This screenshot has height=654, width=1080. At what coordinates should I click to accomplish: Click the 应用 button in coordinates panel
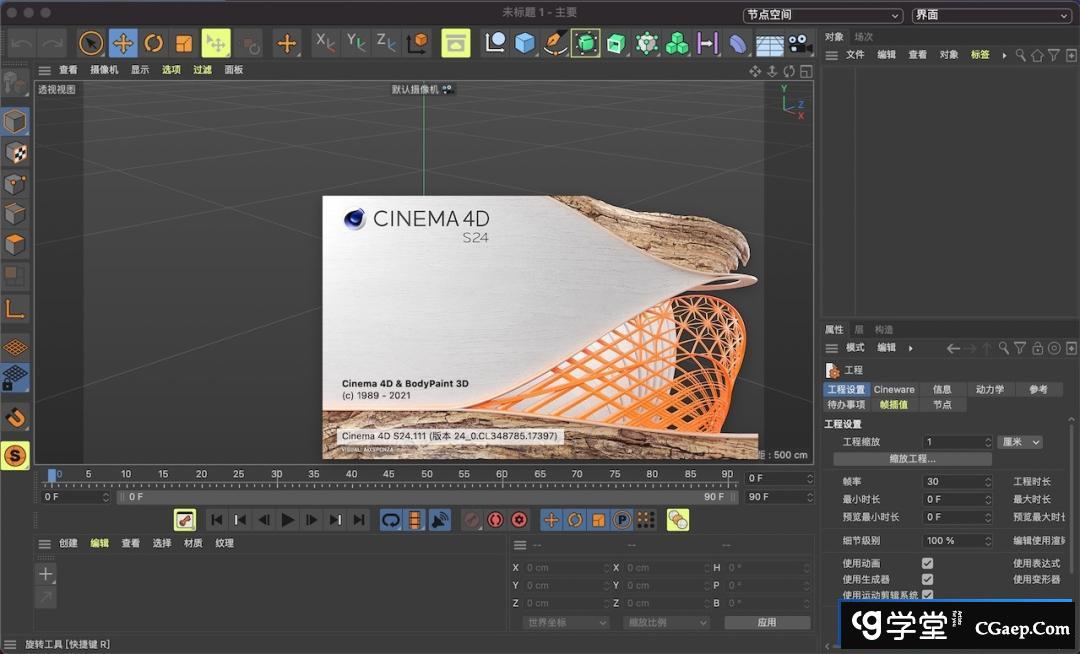click(766, 622)
